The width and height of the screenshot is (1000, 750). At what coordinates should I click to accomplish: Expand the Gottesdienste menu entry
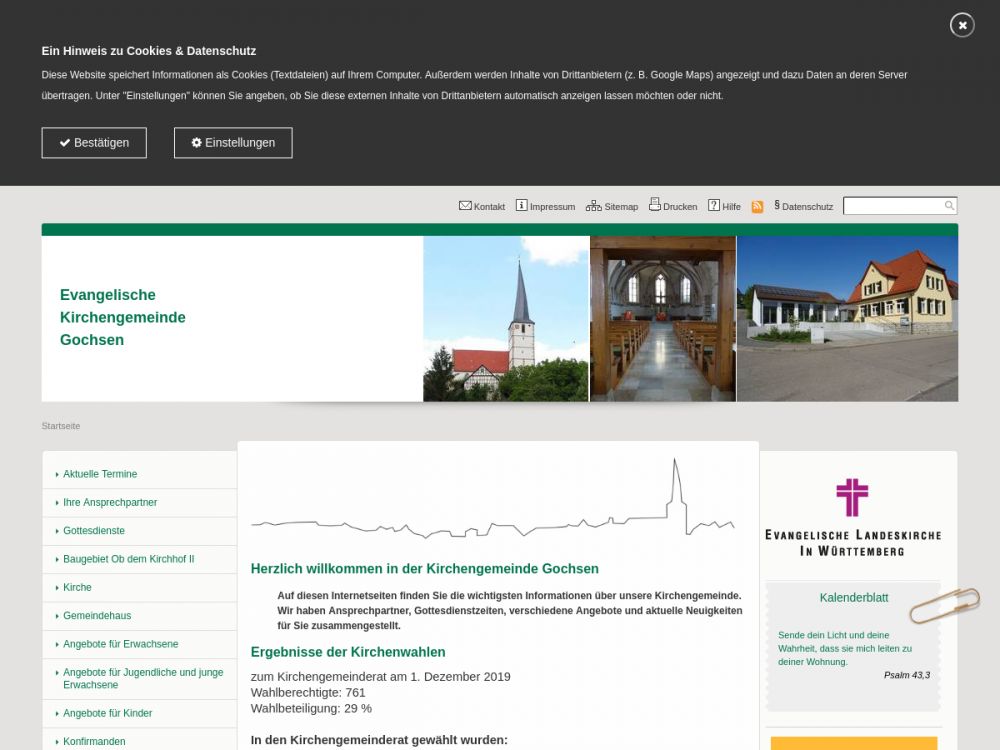tap(94, 531)
